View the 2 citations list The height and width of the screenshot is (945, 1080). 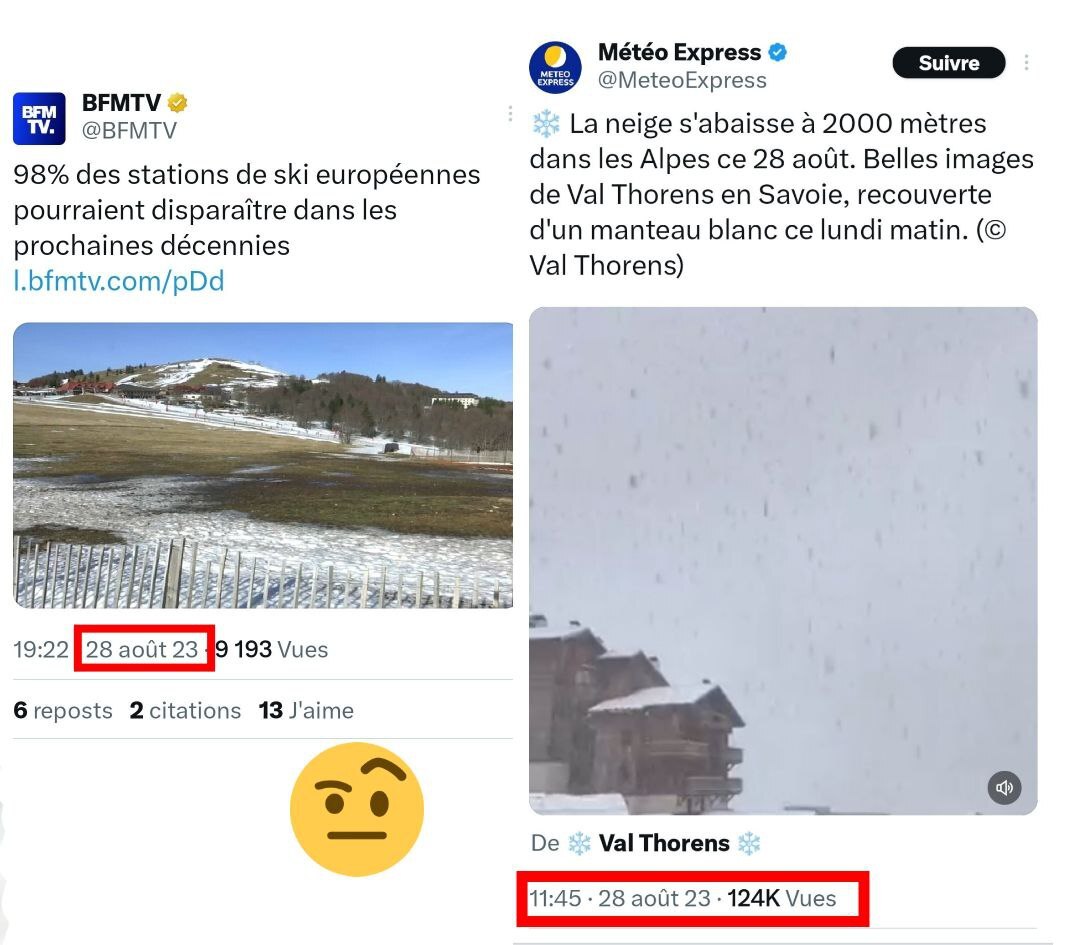coord(185,711)
